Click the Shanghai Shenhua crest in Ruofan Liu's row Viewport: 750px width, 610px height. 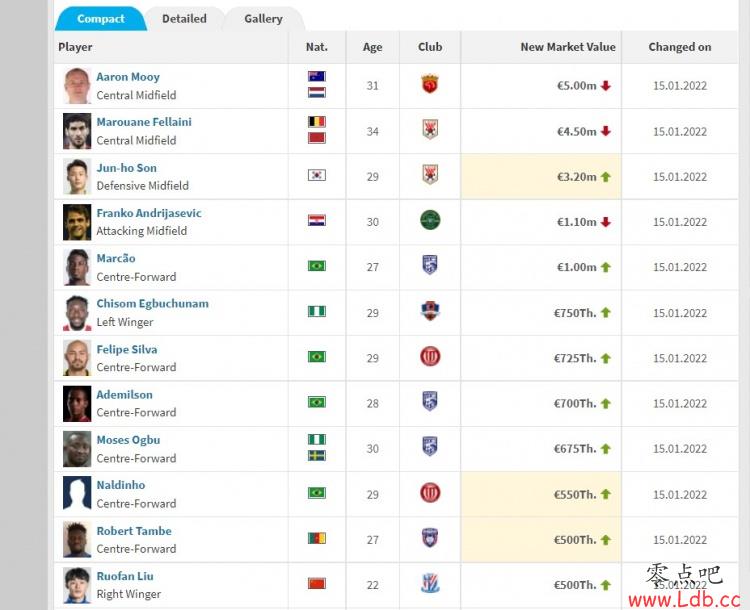(430, 583)
